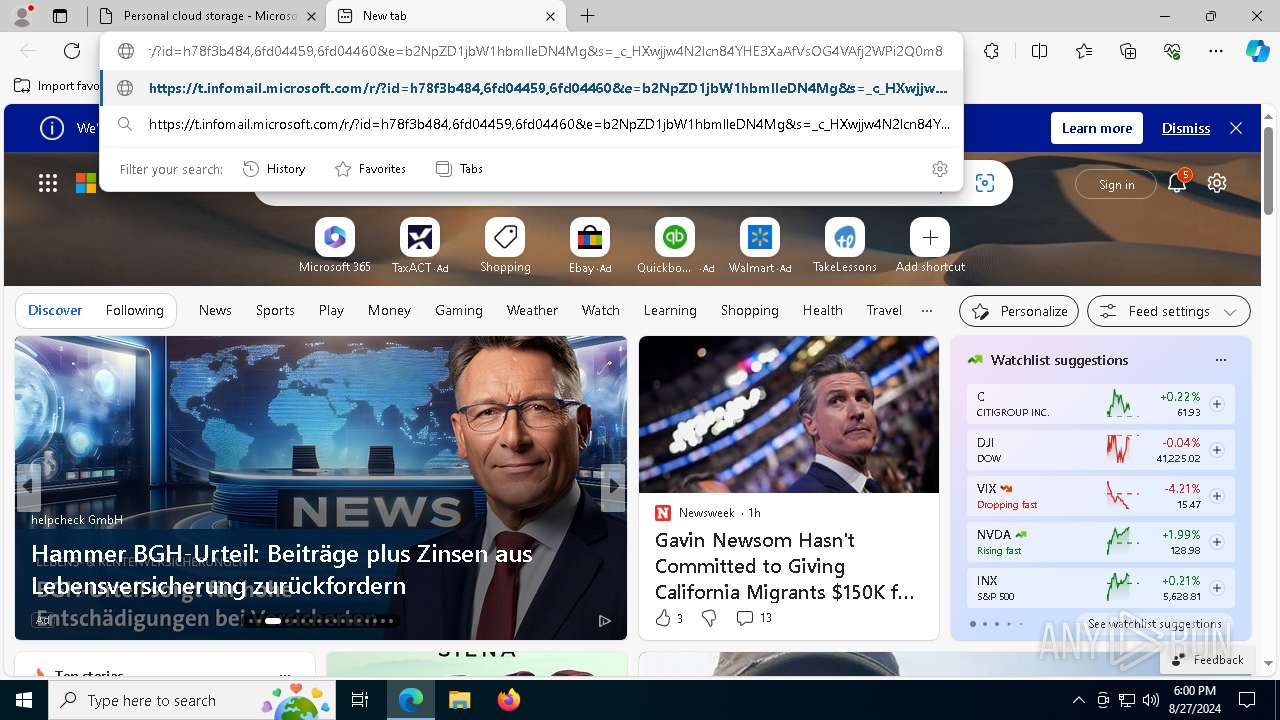Open the Newsom article thumbnail image
The width and height of the screenshot is (1280, 720).
click(x=789, y=414)
